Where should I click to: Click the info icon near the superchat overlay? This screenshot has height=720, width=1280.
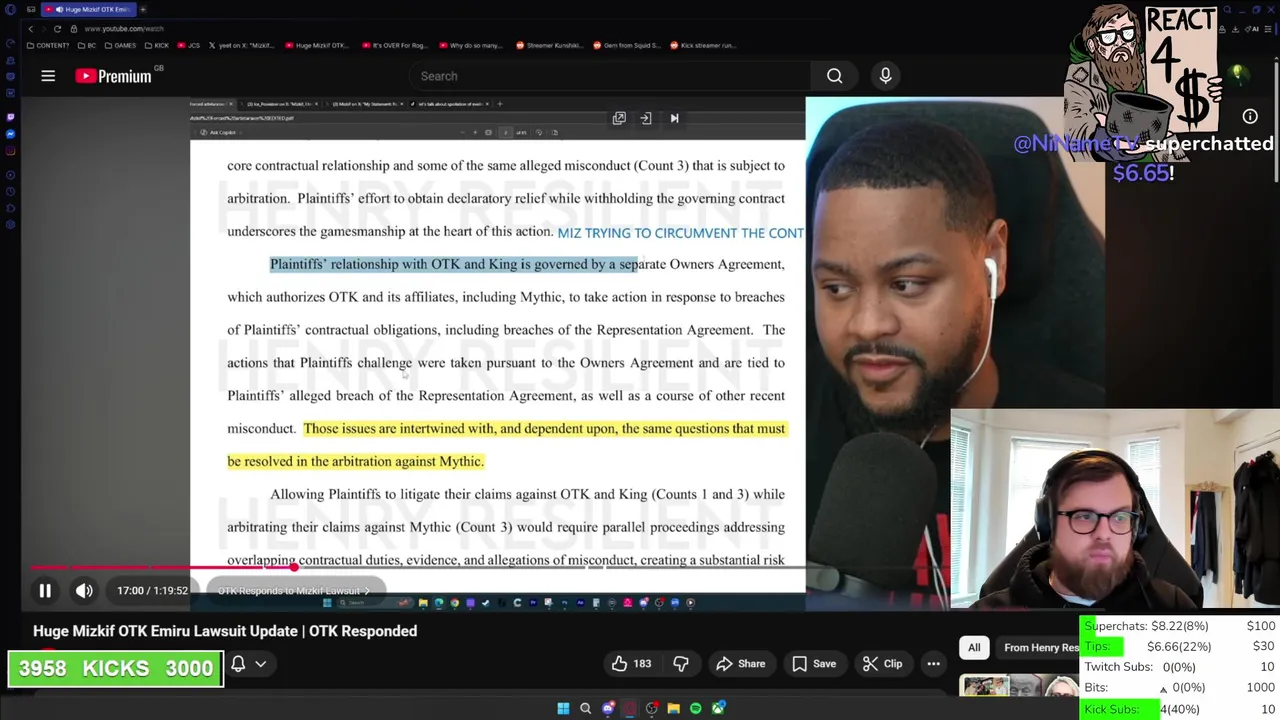(1250, 117)
